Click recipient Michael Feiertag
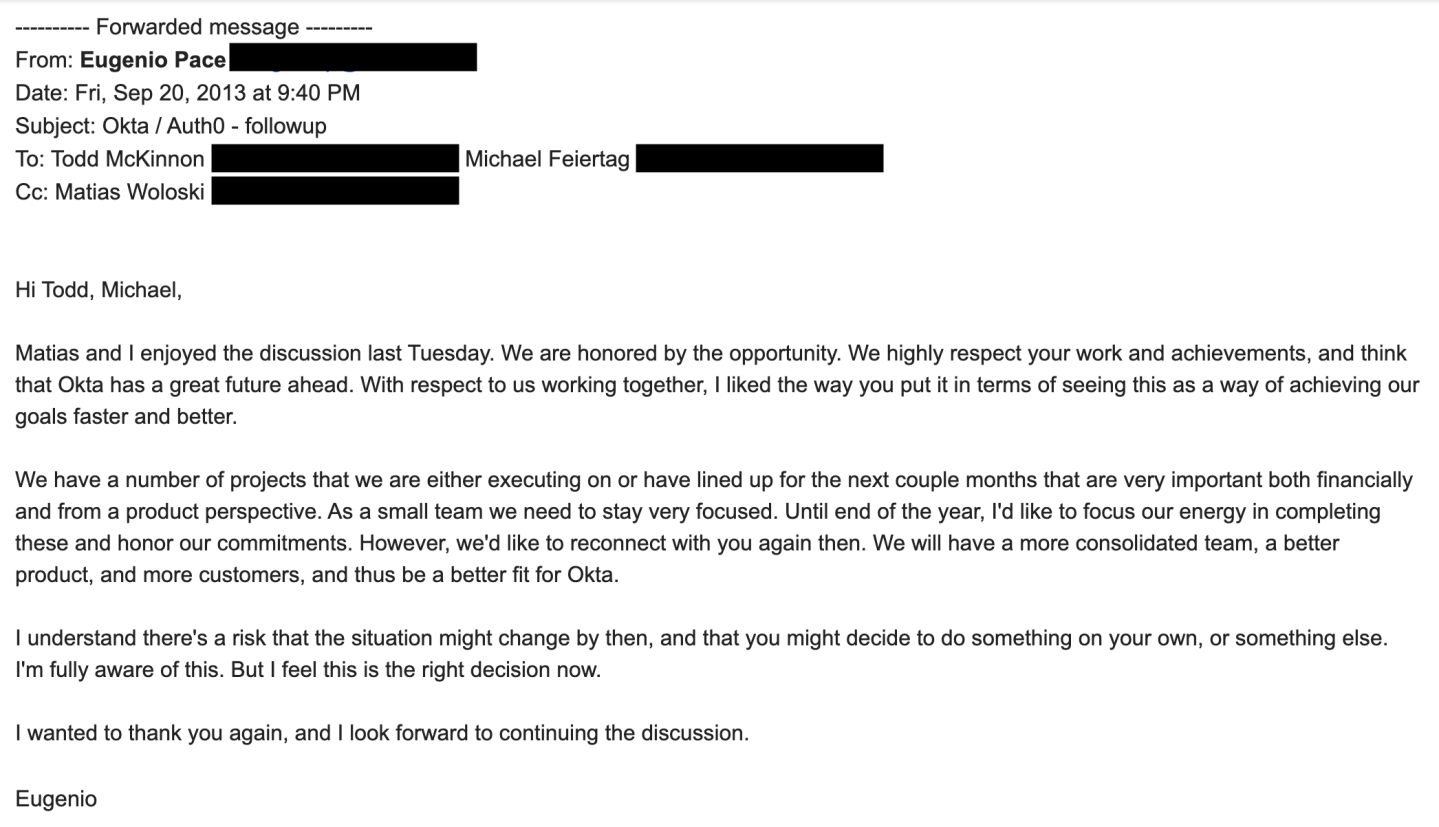This screenshot has height=827, width=1439. pyautogui.click(x=547, y=159)
